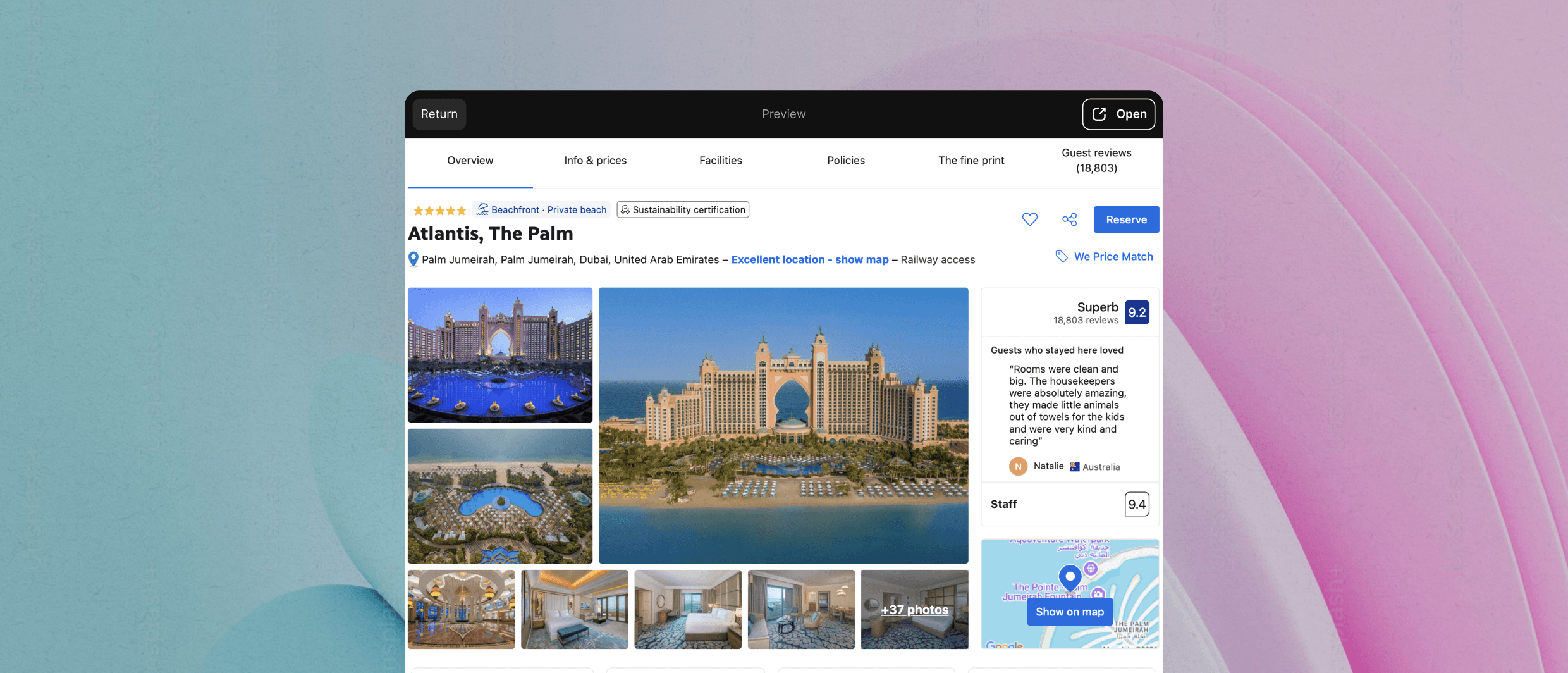Screen dimensions: 1568x673
Task: Open bedroom with warm ceiling lights thumbnail
Action: click(575, 609)
